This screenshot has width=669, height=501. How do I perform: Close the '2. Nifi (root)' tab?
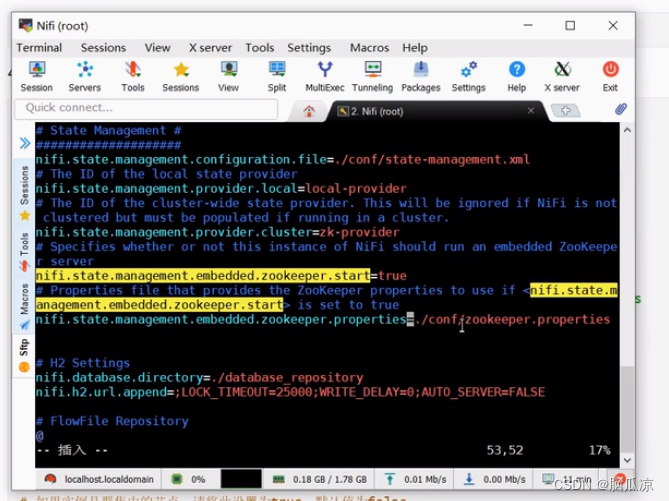click(x=531, y=111)
